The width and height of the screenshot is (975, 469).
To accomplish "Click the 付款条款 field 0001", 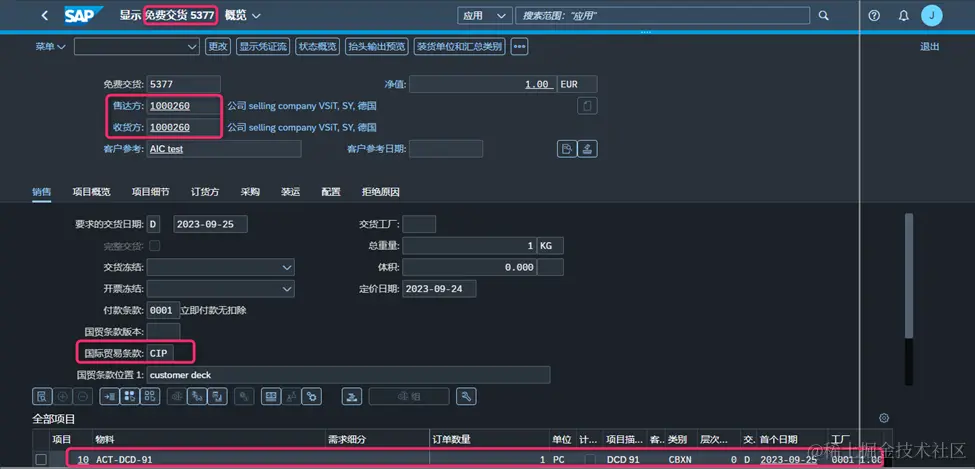I will (x=164, y=310).
